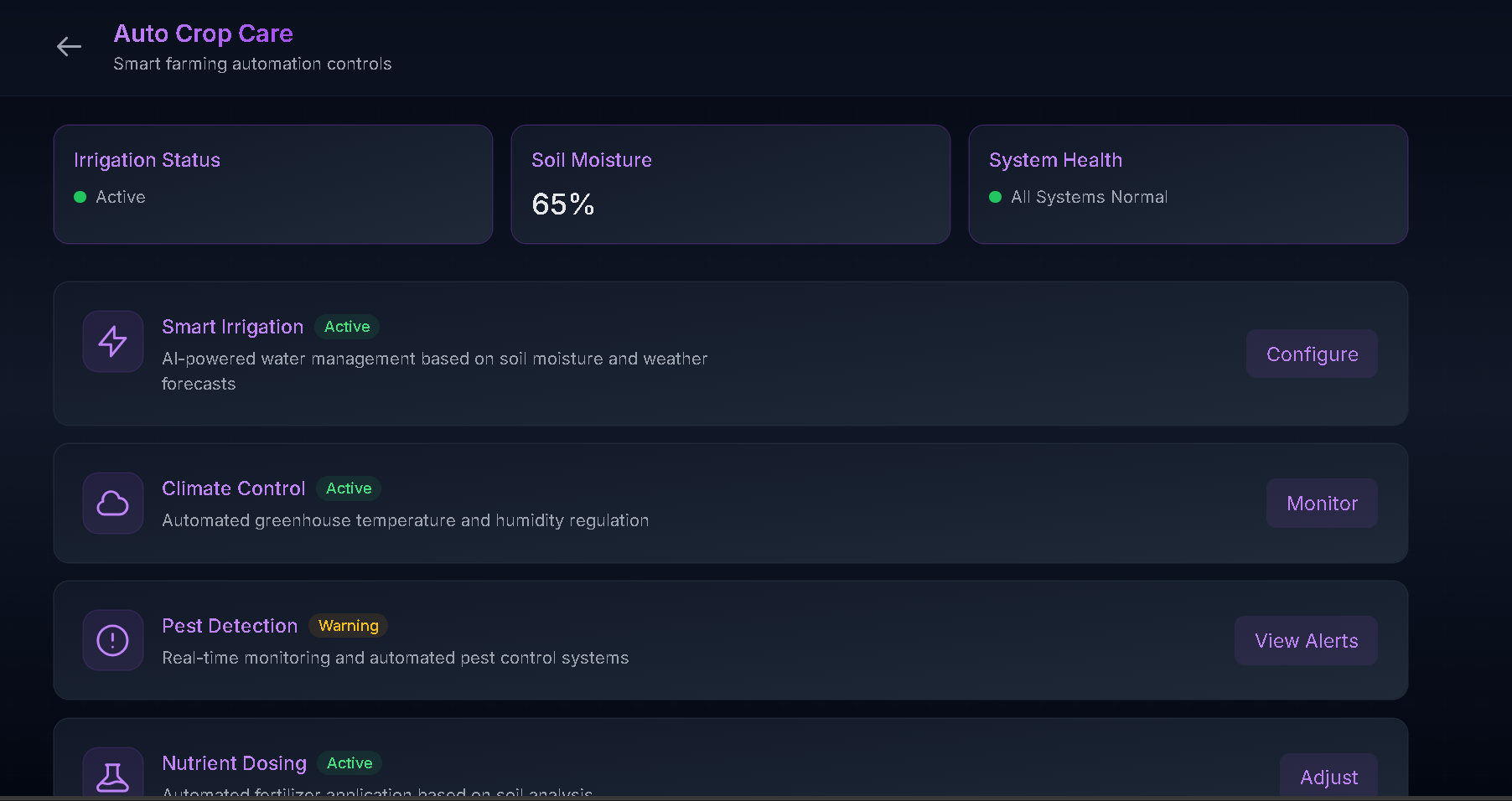1512x801 pixels.
Task: Open View Alerts for Pest Detection
Action: (x=1306, y=640)
